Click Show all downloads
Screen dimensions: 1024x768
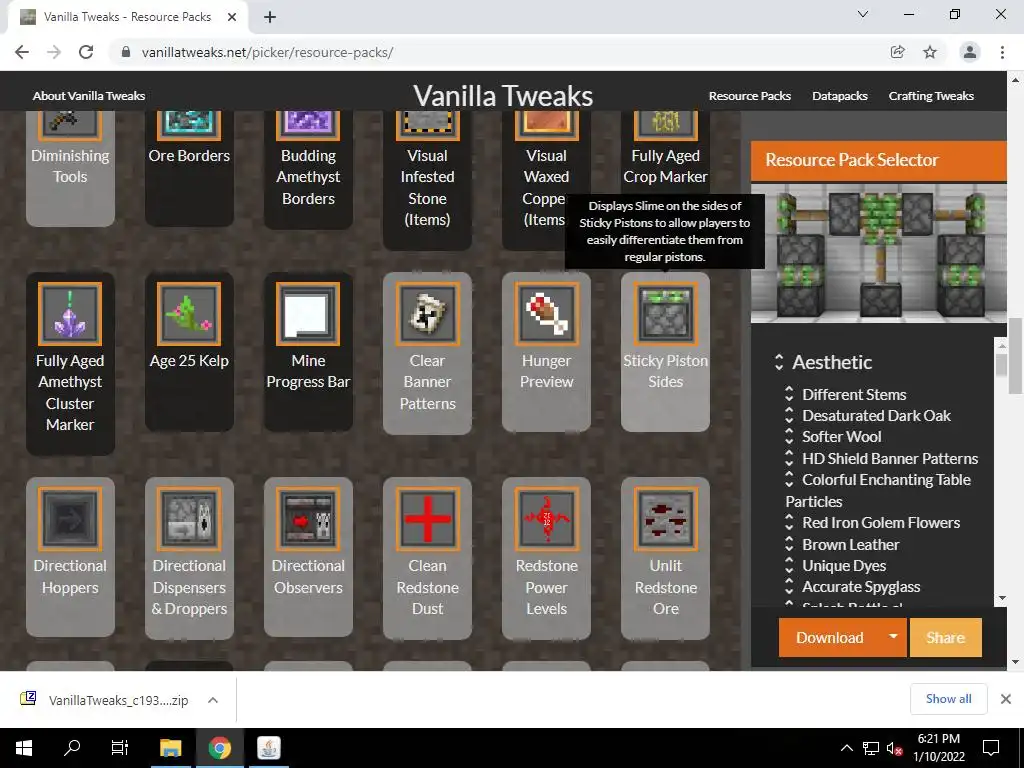pos(948,699)
